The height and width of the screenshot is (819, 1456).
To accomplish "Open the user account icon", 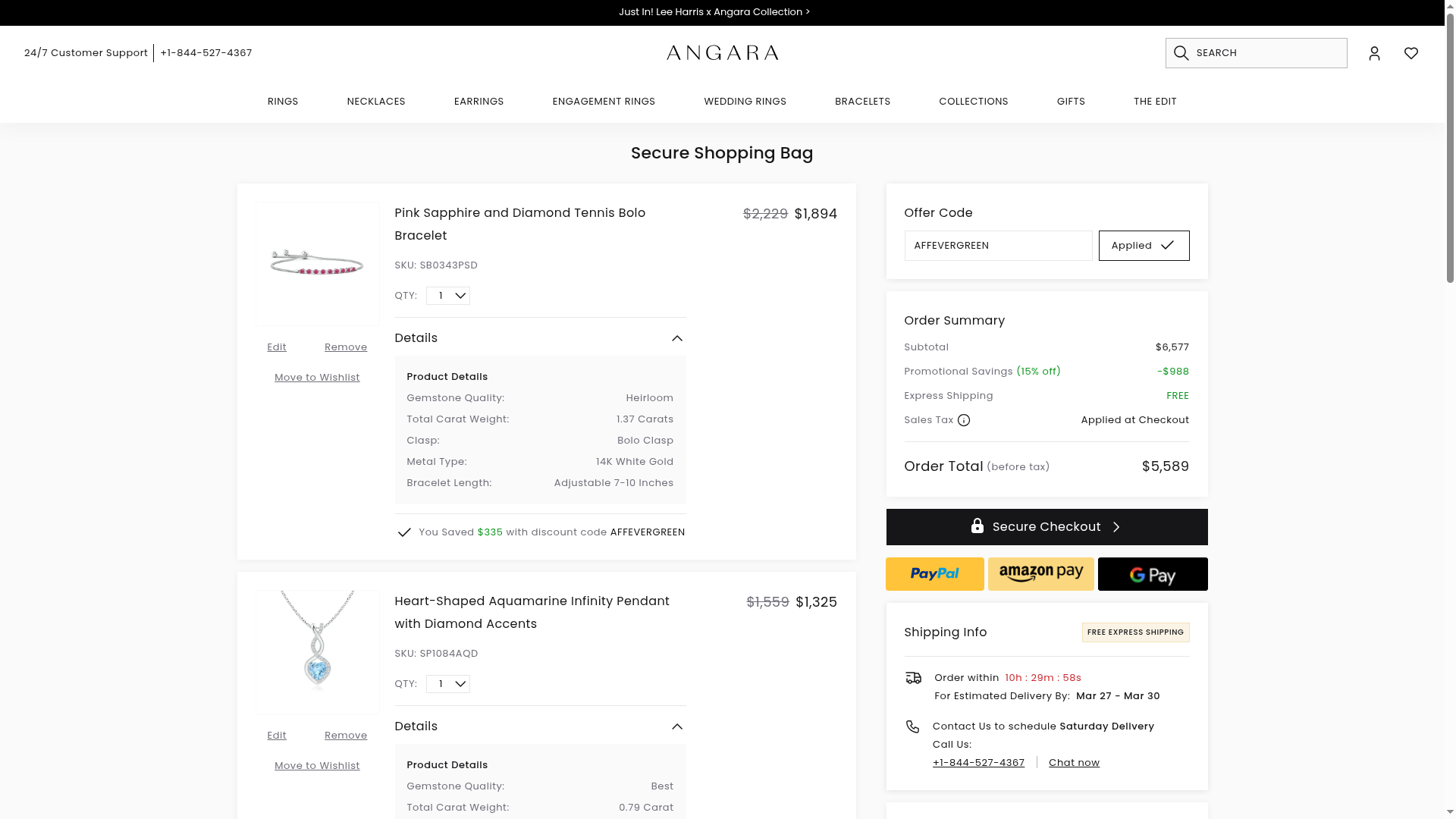I will (x=1374, y=53).
